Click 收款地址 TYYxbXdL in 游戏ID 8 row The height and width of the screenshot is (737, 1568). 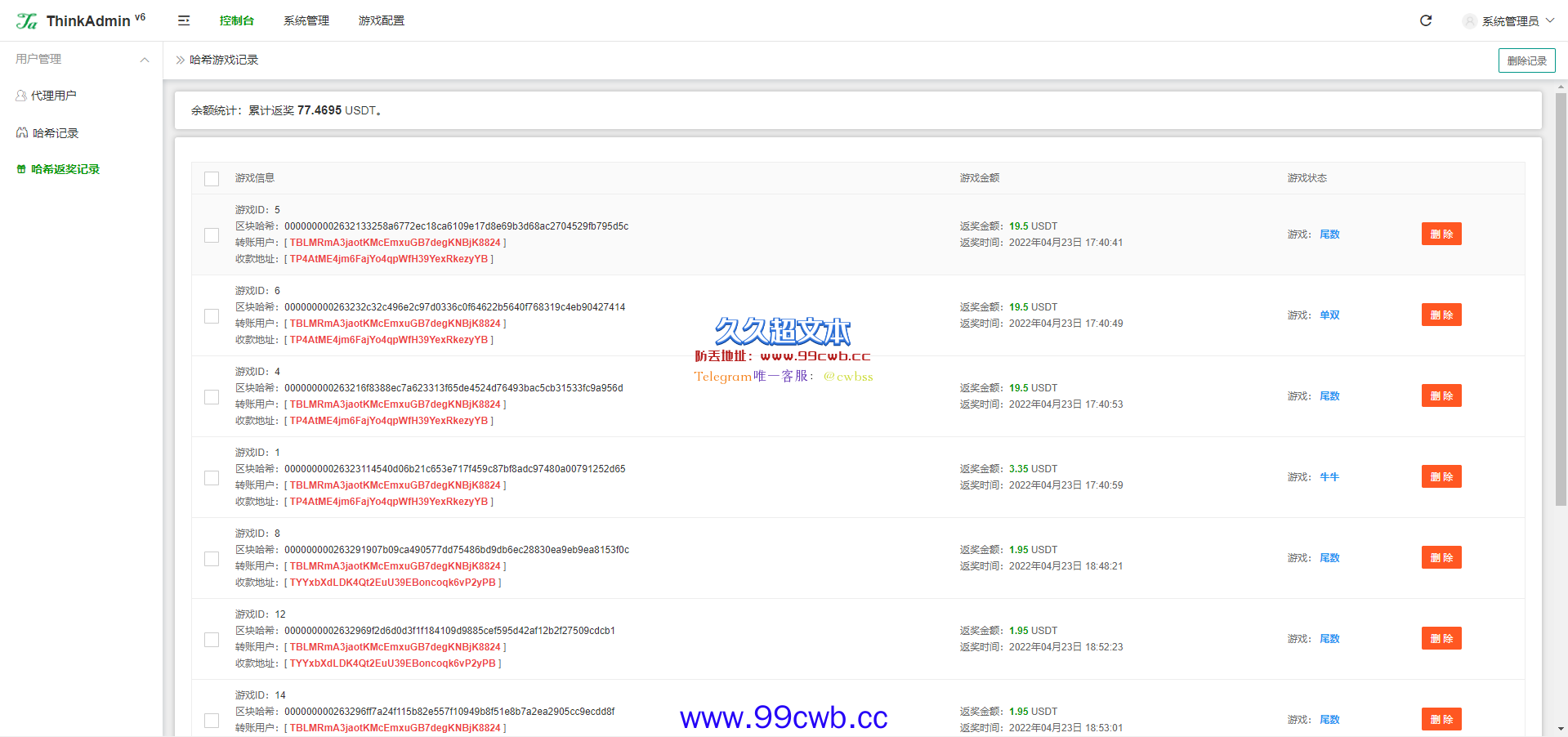pos(392,583)
